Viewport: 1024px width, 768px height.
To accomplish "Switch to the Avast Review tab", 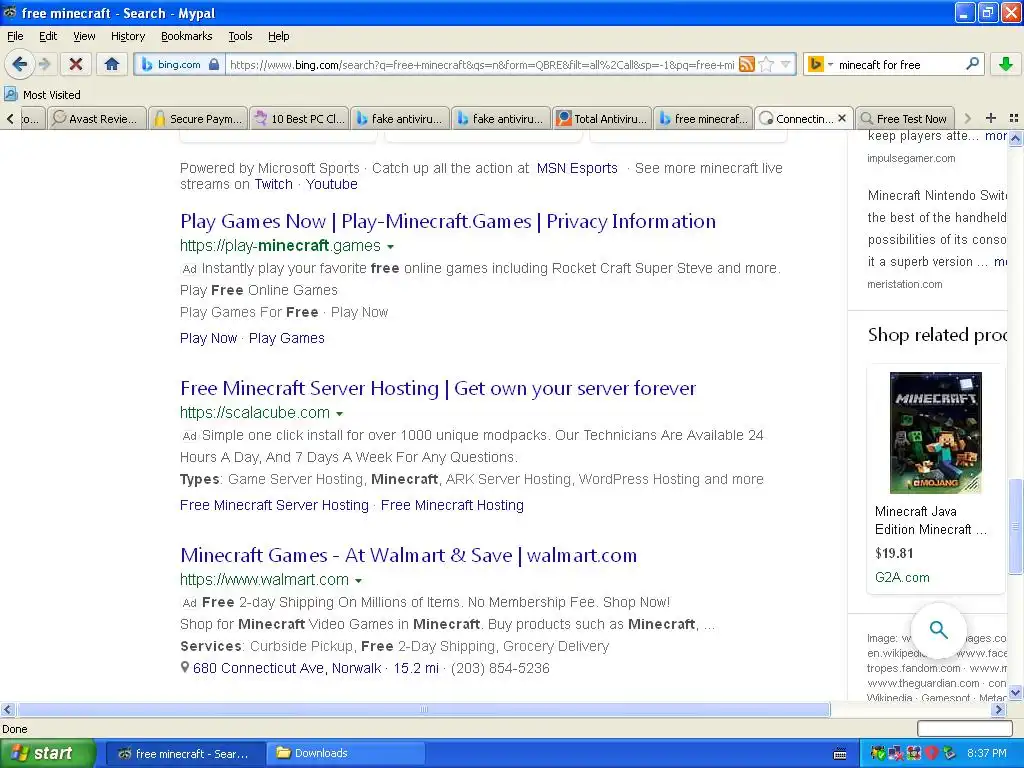I will (97, 118).
